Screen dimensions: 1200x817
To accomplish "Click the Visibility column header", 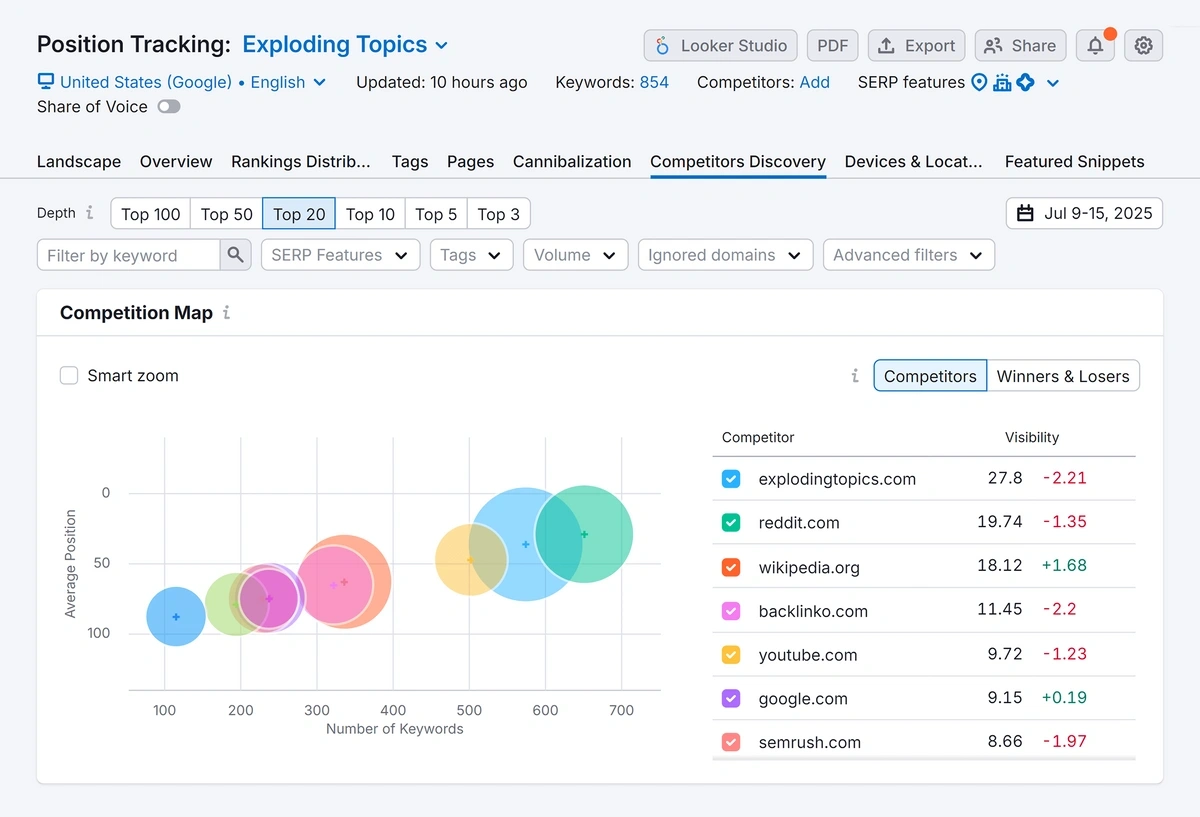I will pyautogui.click(x=1032, y=437).
